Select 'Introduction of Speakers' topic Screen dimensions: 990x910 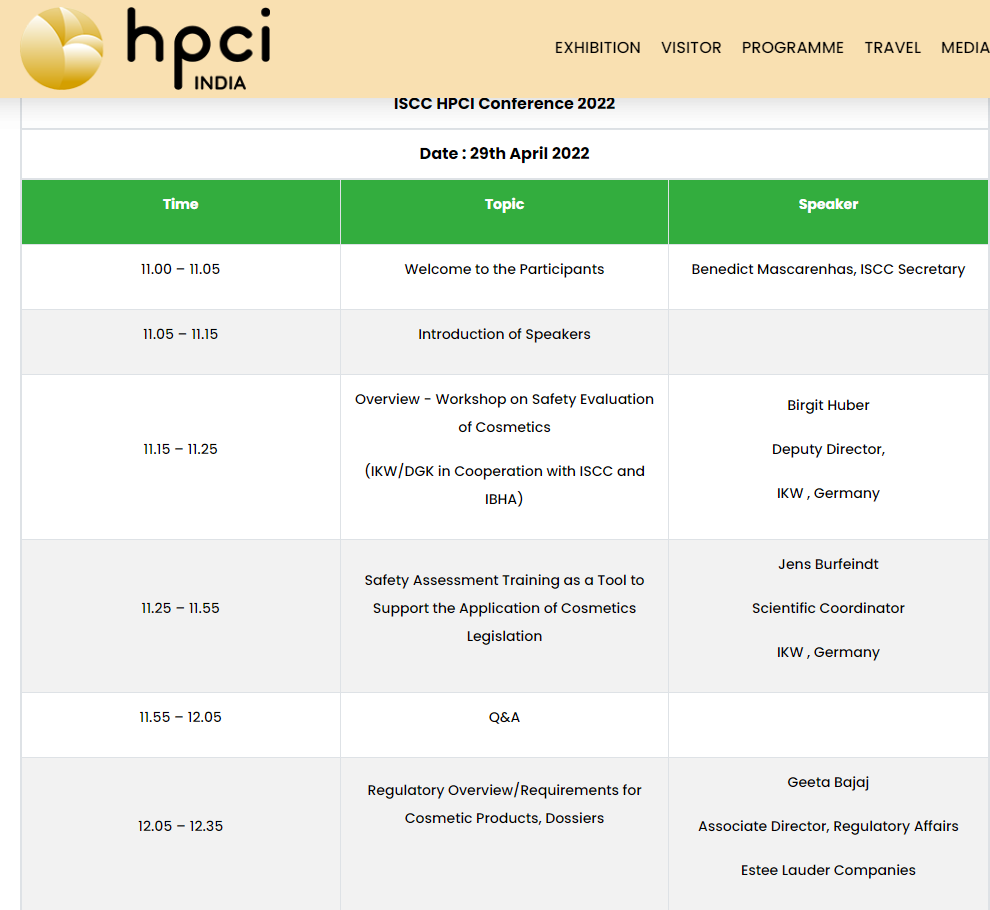pos(504,334)
